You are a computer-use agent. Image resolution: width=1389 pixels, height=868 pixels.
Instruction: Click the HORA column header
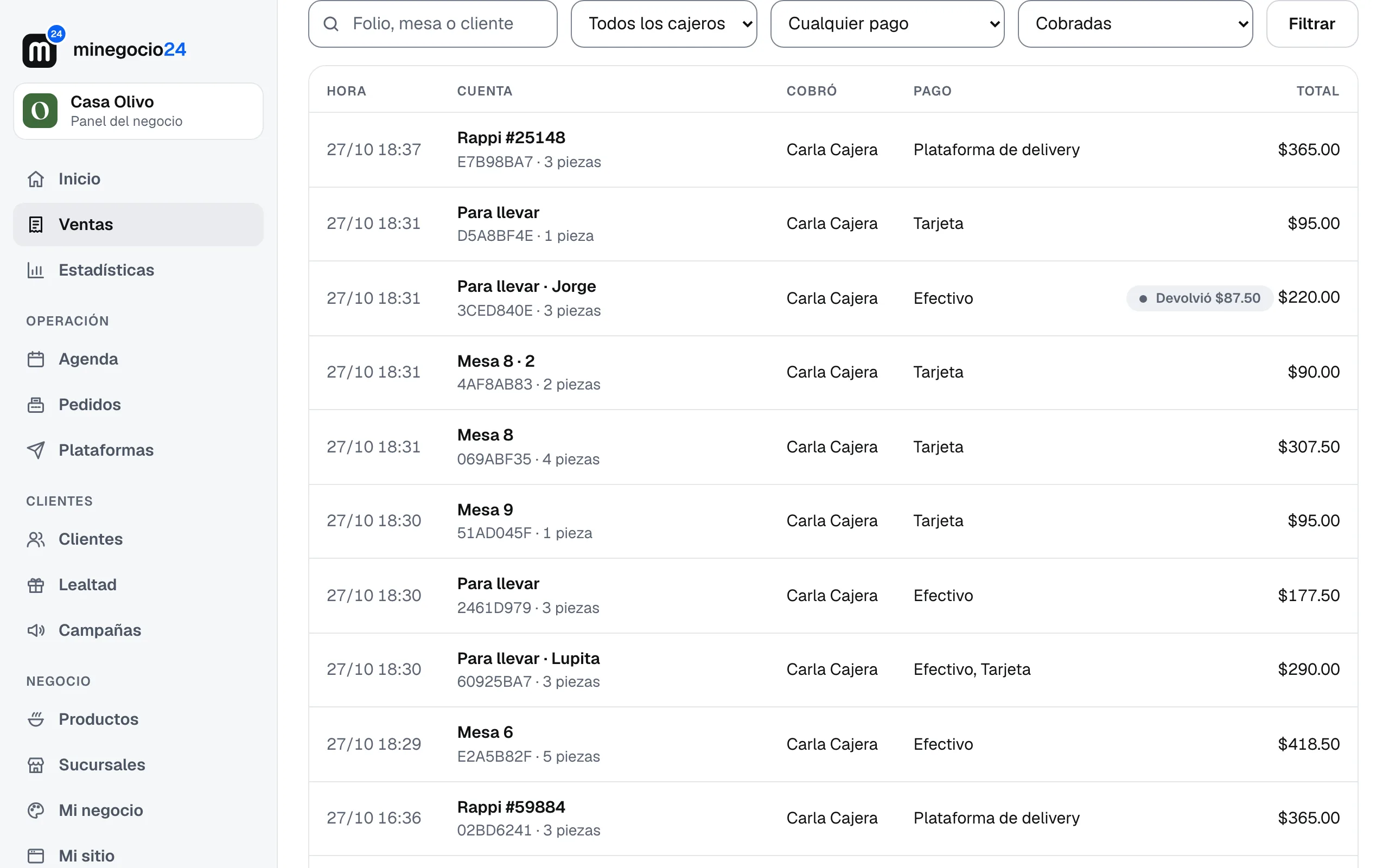tap(346, 91)
